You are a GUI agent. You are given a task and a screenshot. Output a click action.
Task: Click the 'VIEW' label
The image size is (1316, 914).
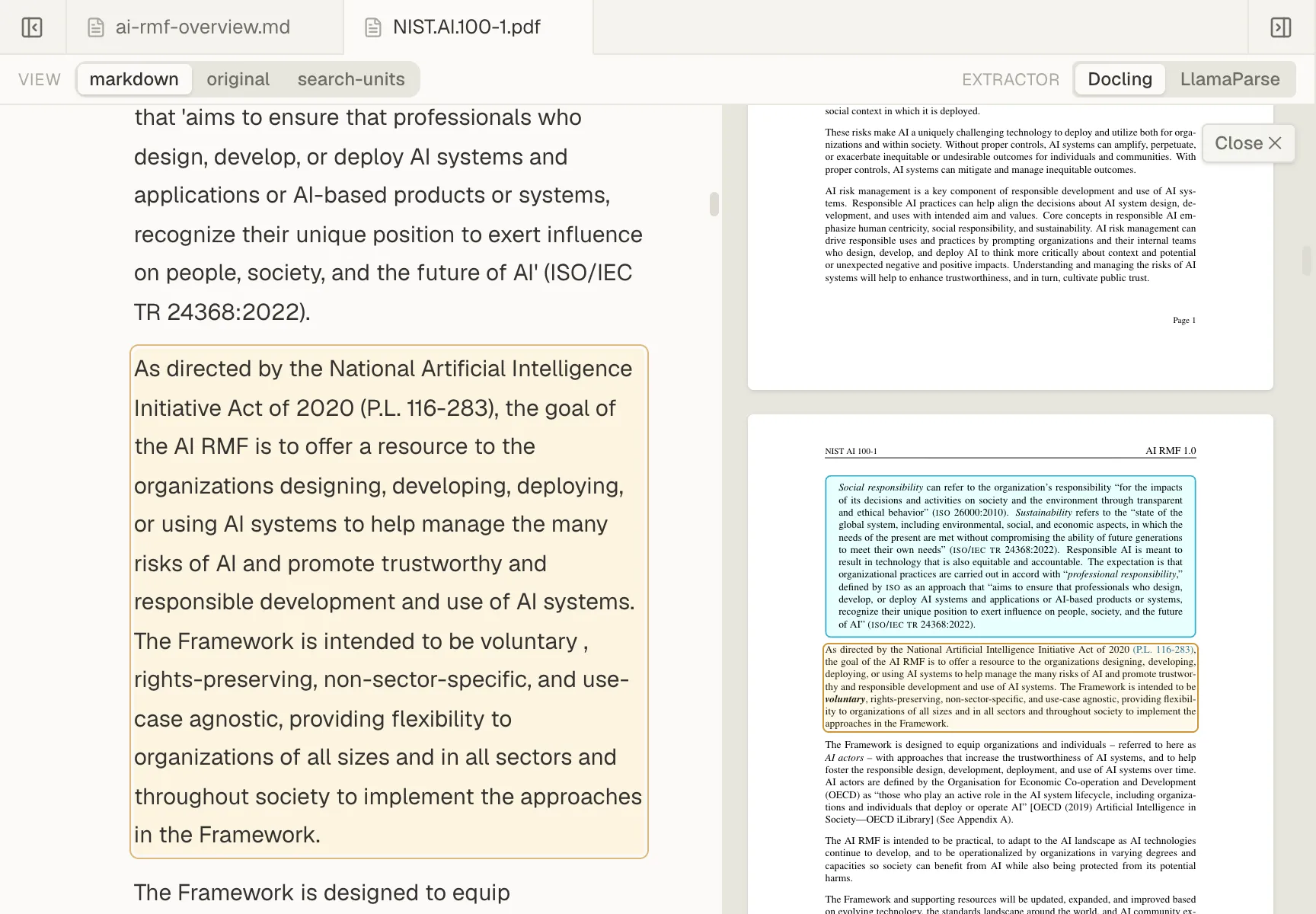pos(40,79)
